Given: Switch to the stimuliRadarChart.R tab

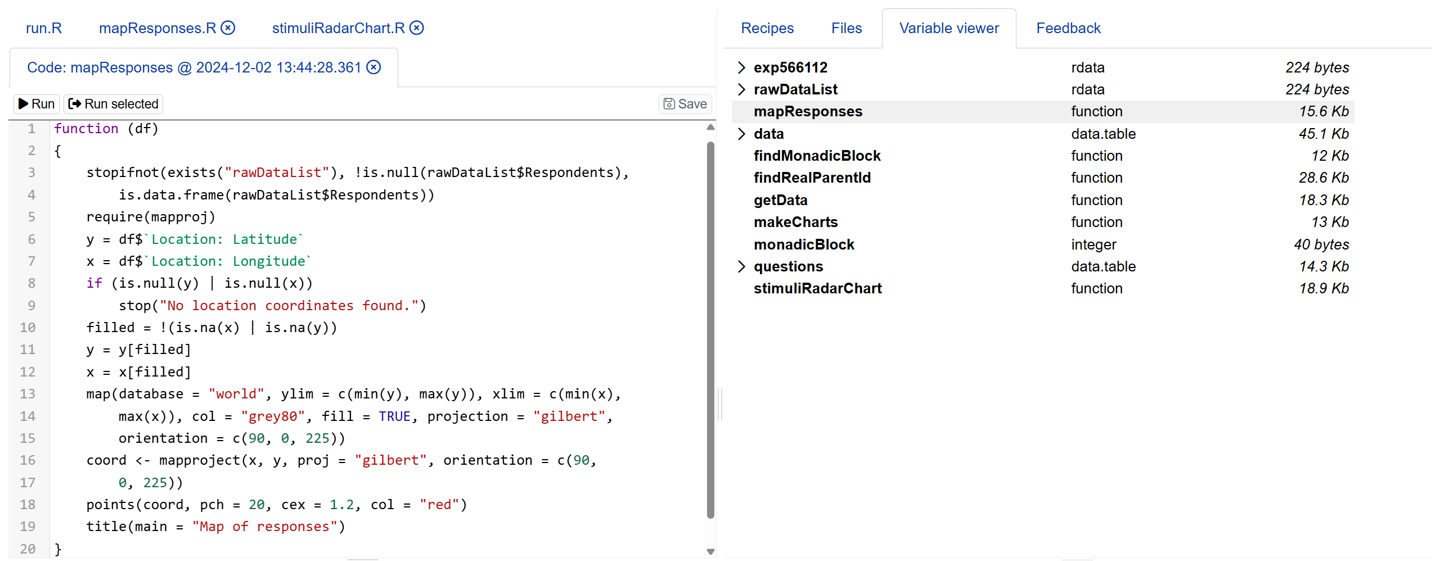Looking at the screenshot, I should 338,28.
